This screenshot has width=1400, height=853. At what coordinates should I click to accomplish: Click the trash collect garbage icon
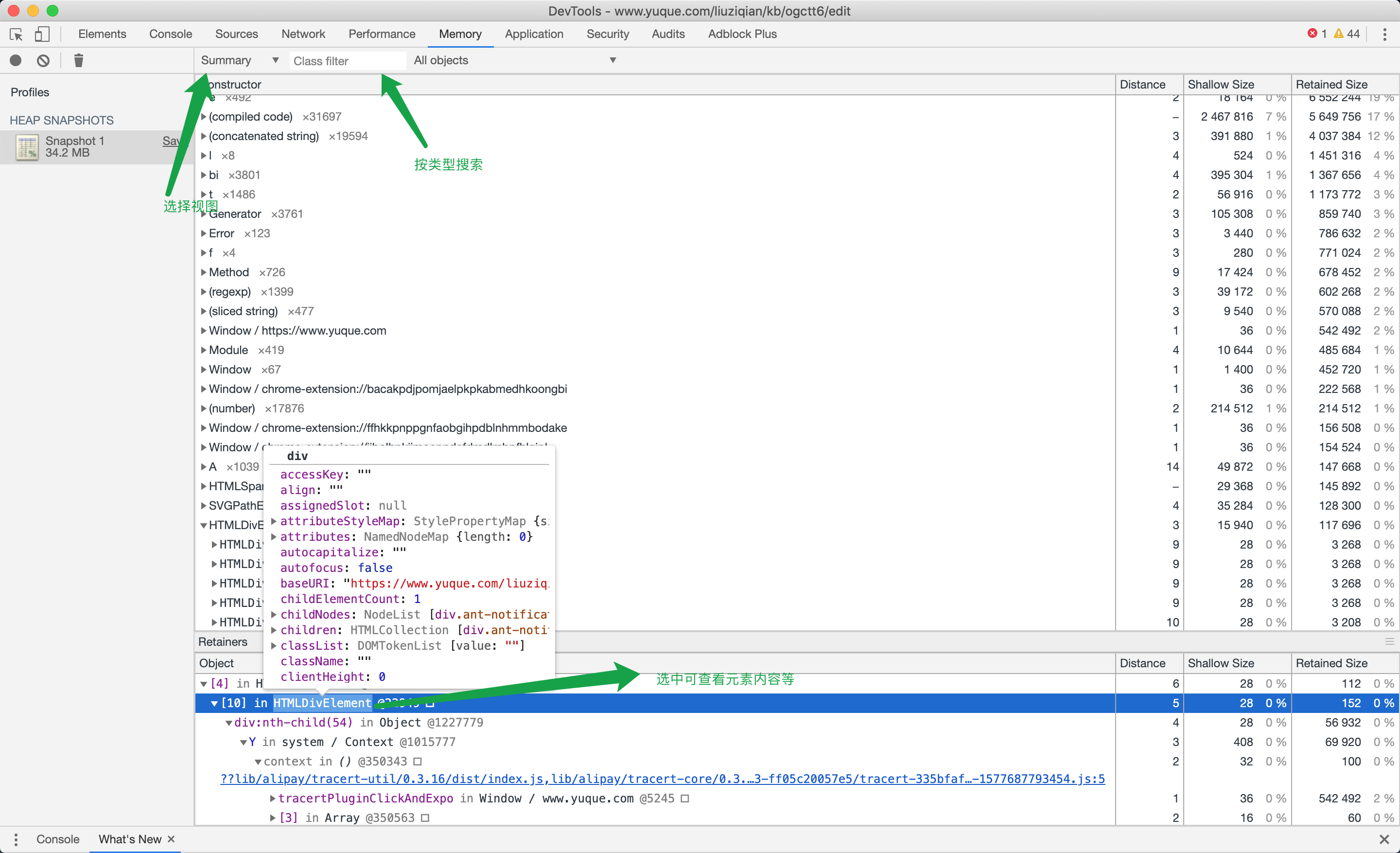click(78, 60)
